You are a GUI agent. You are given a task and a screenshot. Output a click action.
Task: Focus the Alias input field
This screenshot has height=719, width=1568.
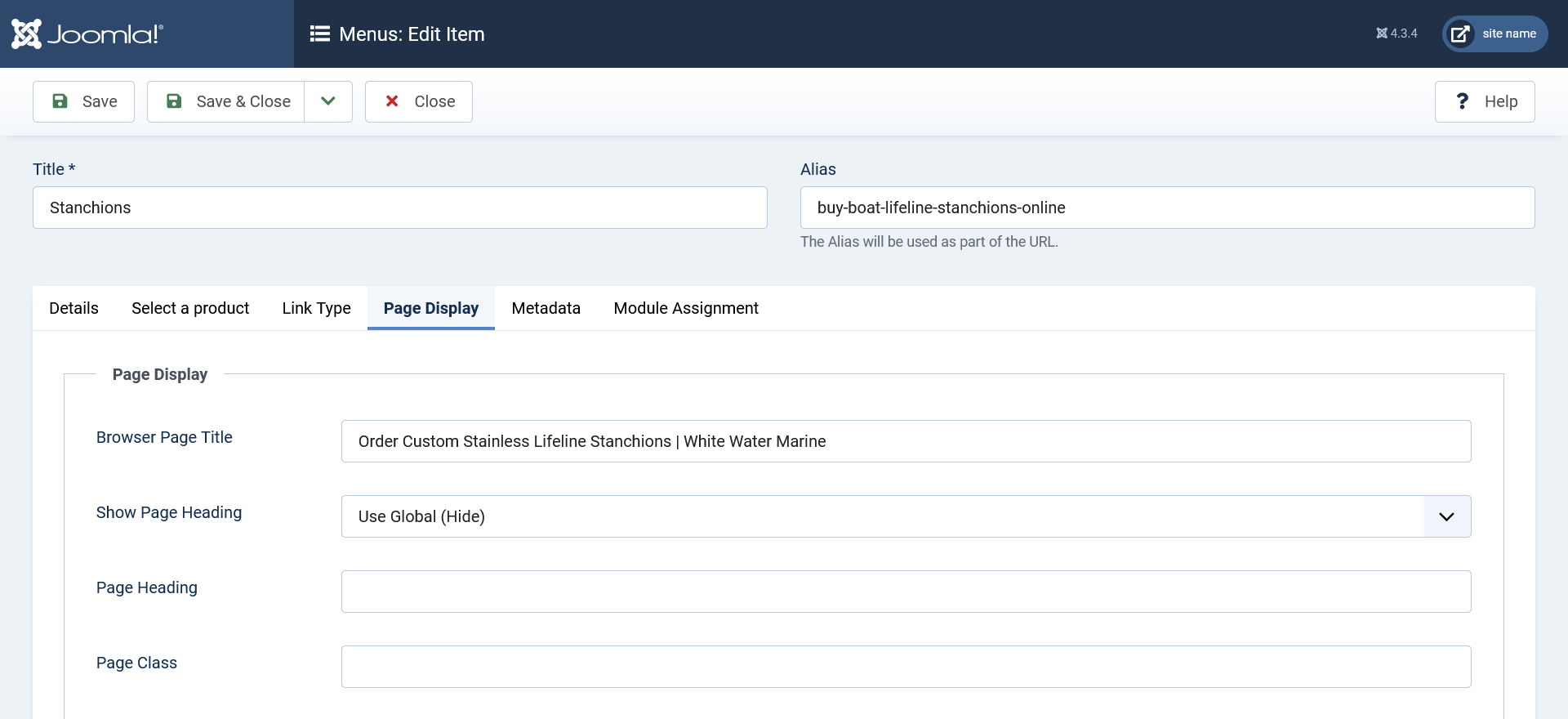(x=1167, y=208)
